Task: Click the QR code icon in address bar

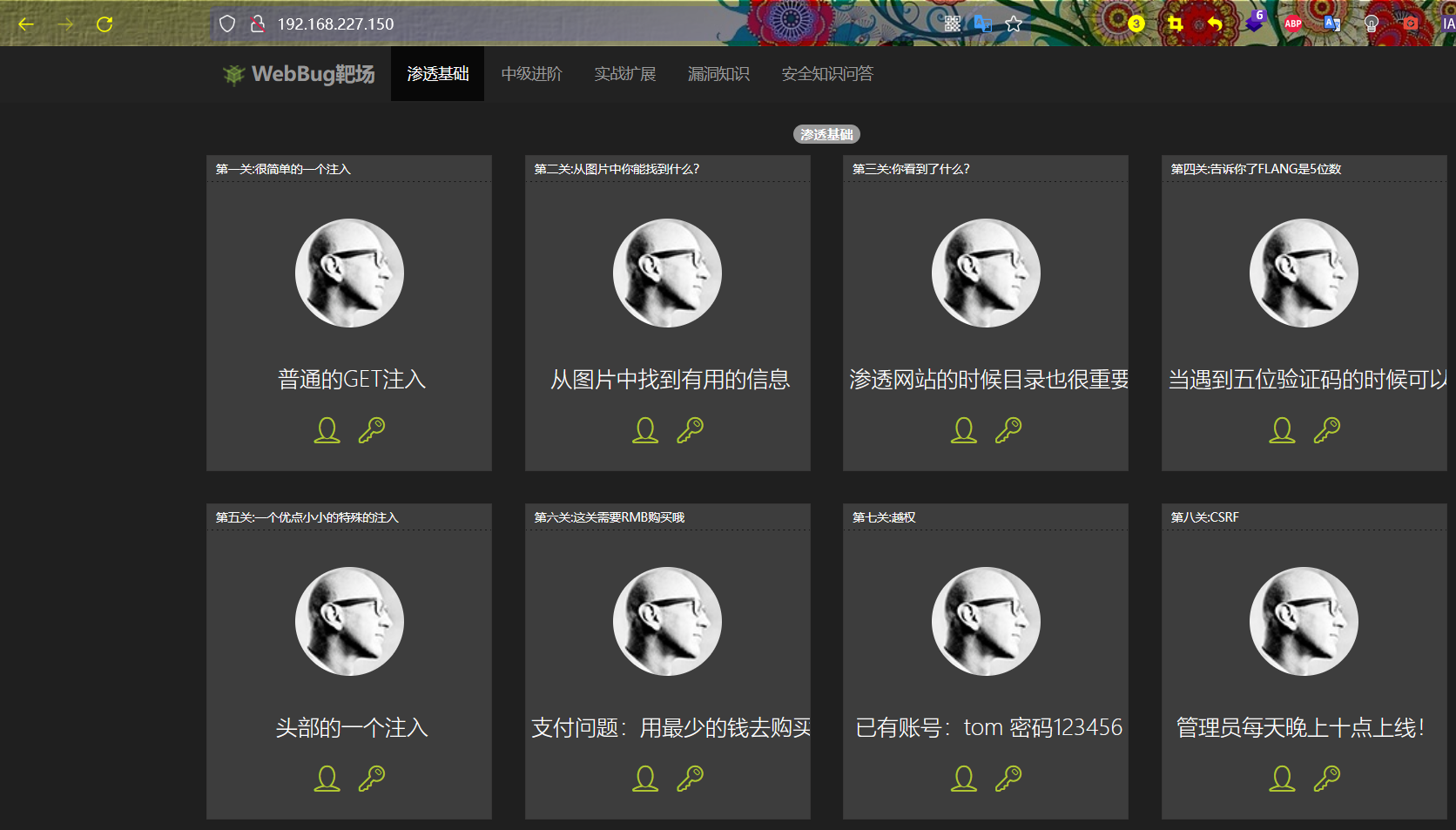Action: pos(953,24)
